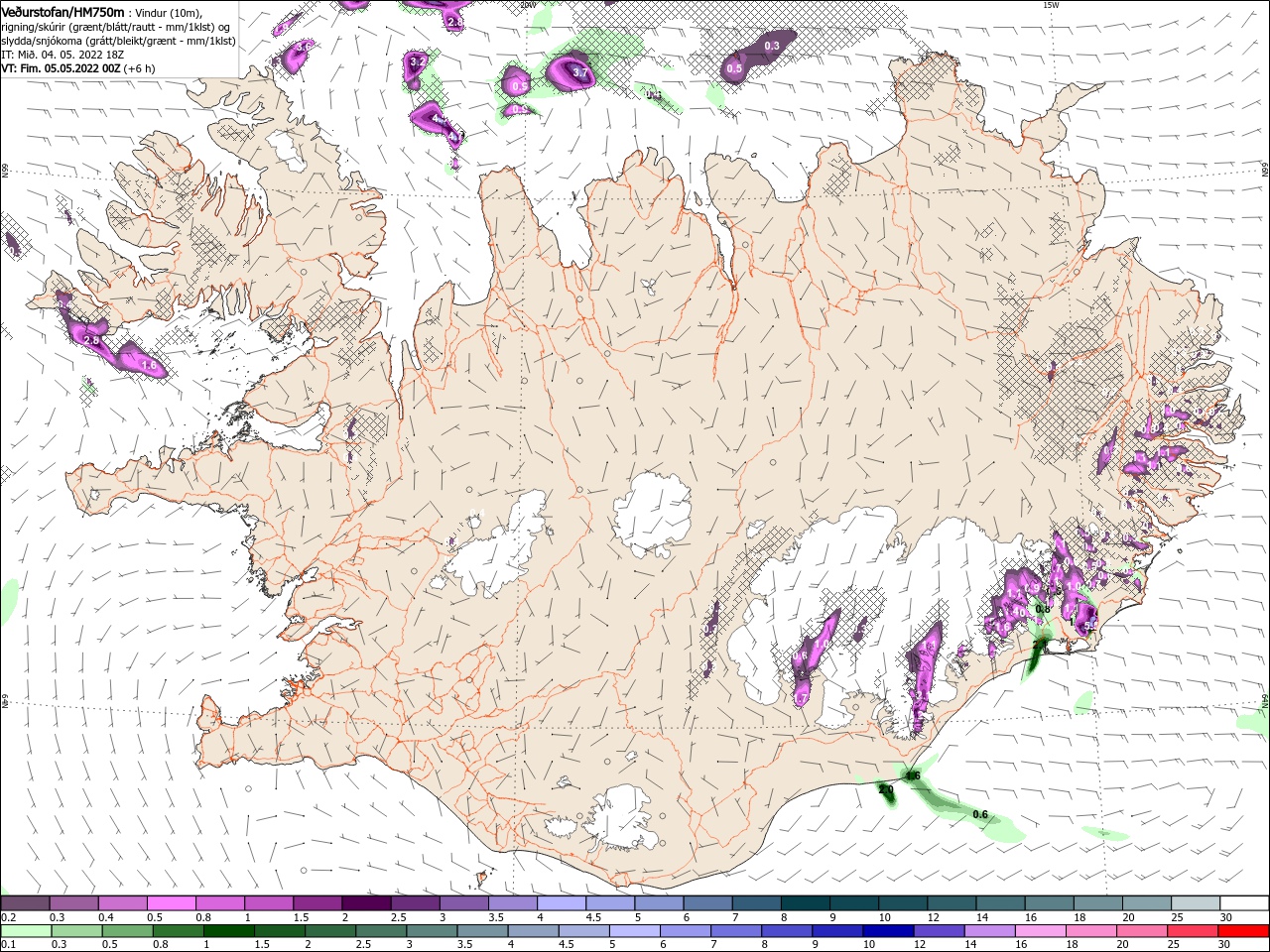Viewport: 1270px width, 952px height.
Task: Click top legend swatch between 4 and 4.5
Action: tap(562, 903)
